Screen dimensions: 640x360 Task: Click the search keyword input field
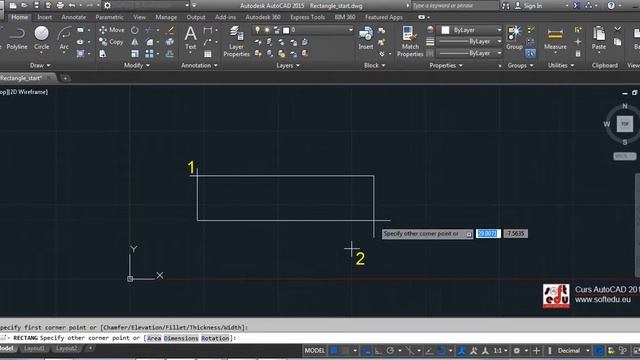[454, 6]
